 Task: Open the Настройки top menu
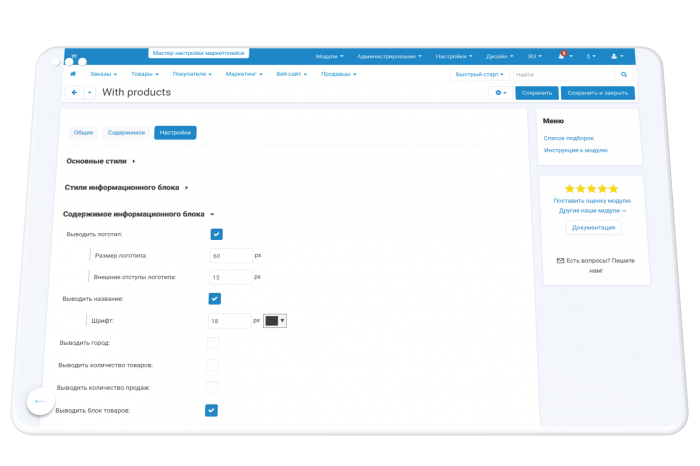point(454,56)
